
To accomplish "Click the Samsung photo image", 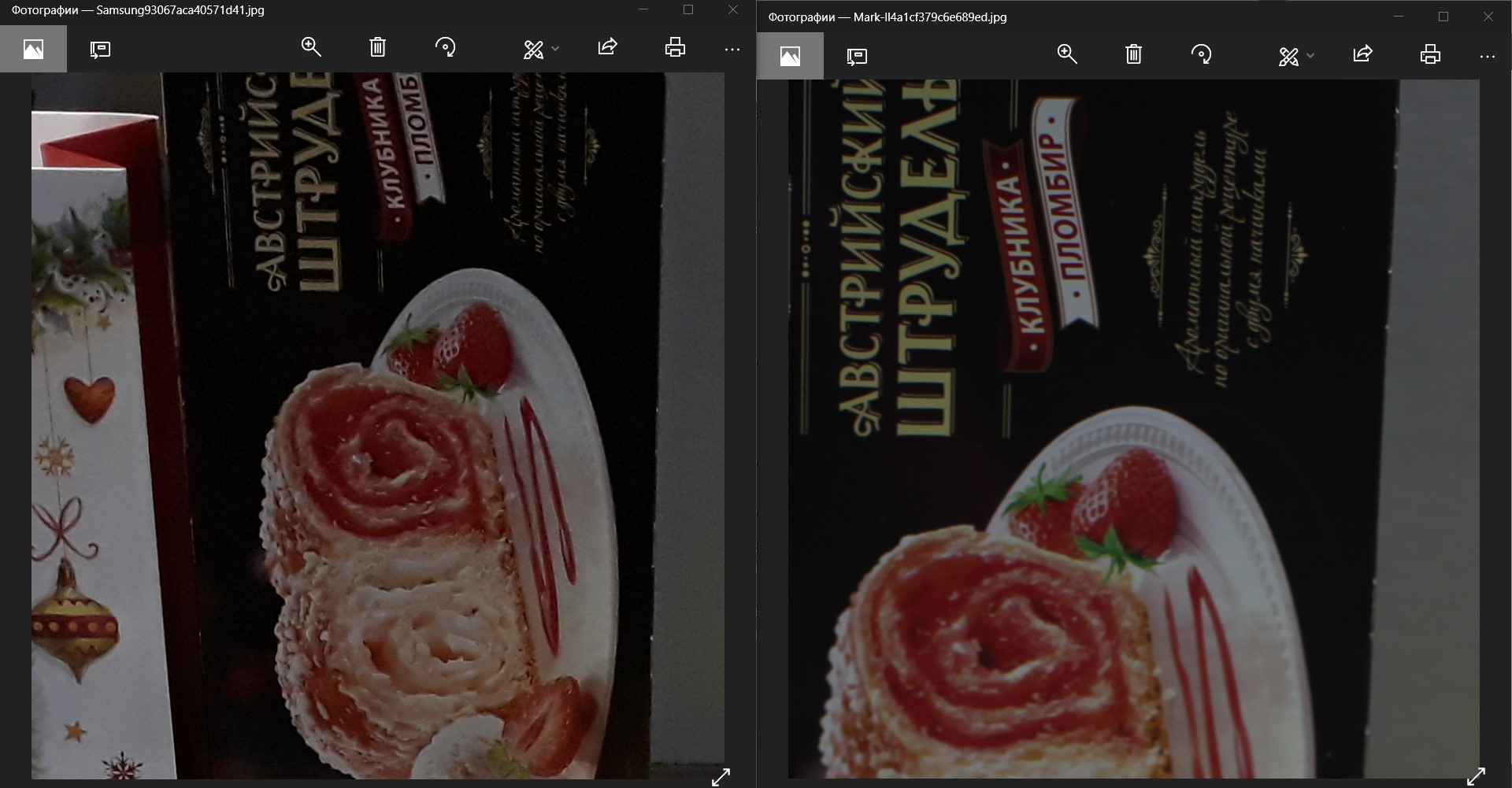I will pos(378,426).
